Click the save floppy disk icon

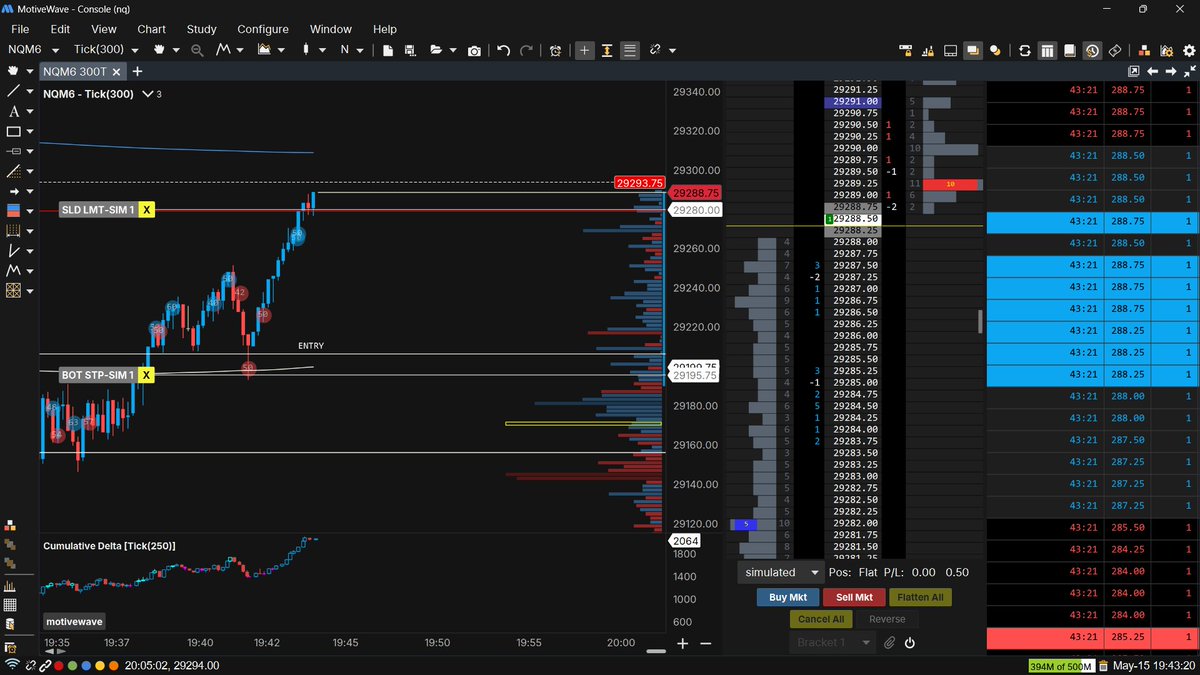click(410, 50)
